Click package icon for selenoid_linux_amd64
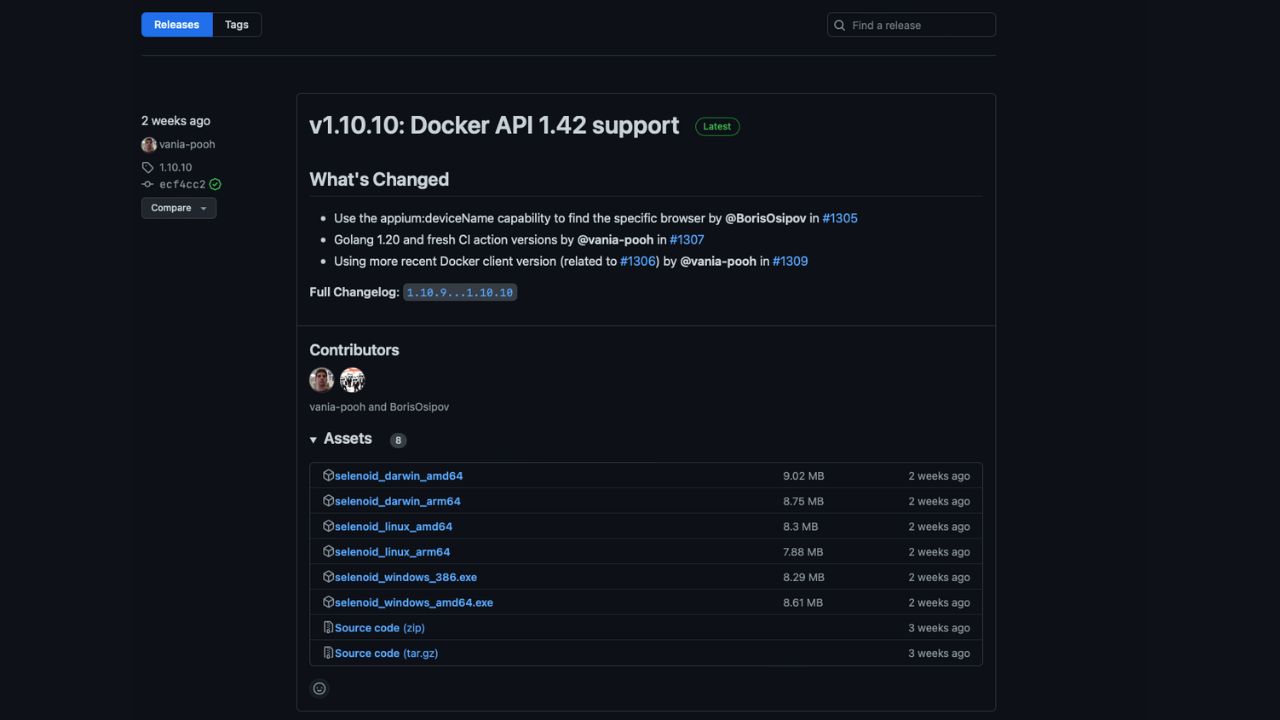The image size is (1280, 720). [328, 526]
